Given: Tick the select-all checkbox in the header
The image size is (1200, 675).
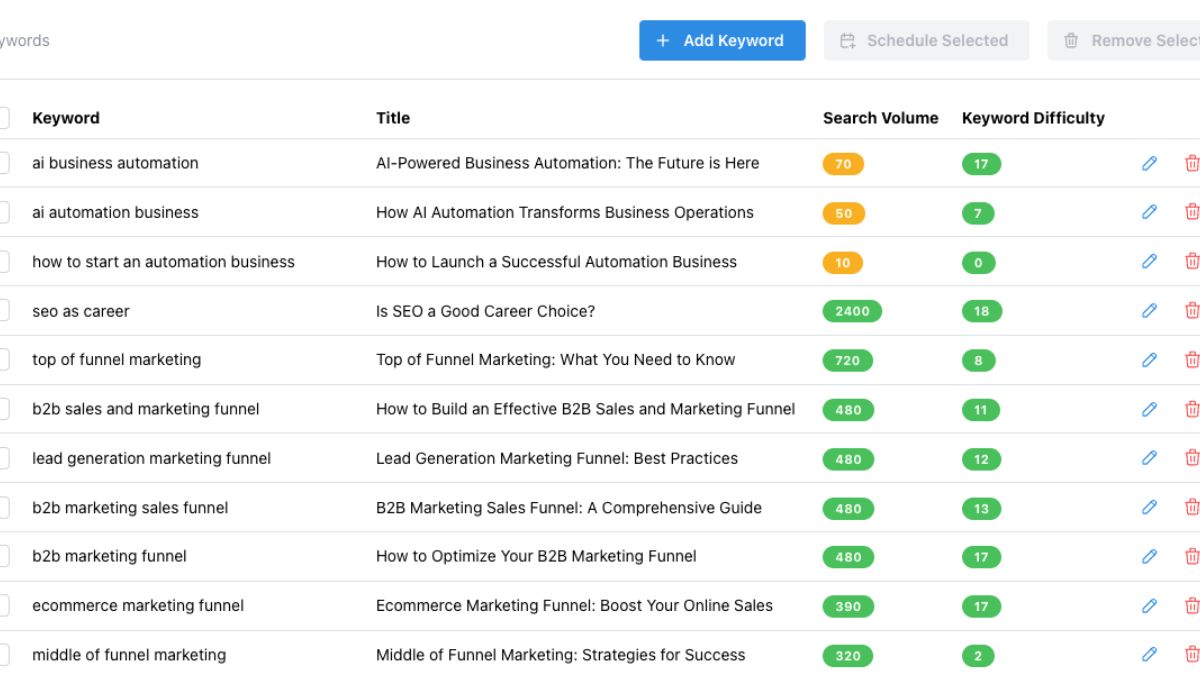Looking at the screenshot, I should click(2, 117).
